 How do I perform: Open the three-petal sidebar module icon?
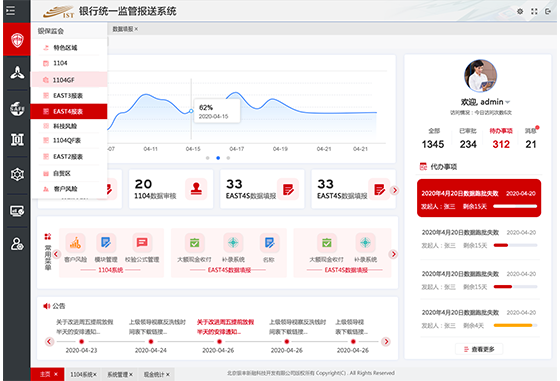pos(17,72)
